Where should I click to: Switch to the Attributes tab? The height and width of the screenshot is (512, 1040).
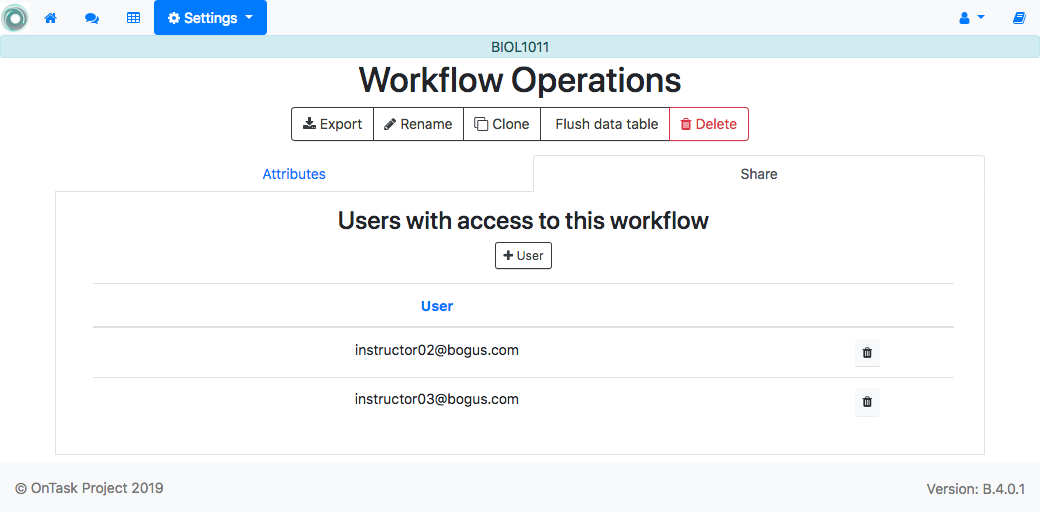coord(294,174)
